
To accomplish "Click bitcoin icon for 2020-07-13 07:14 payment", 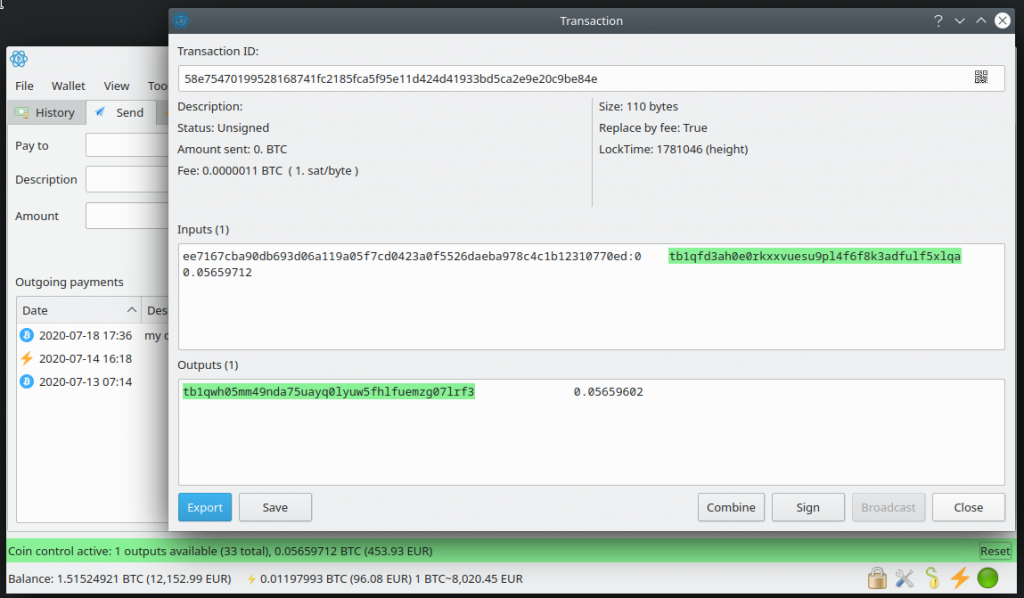I will tap(27, 381).
